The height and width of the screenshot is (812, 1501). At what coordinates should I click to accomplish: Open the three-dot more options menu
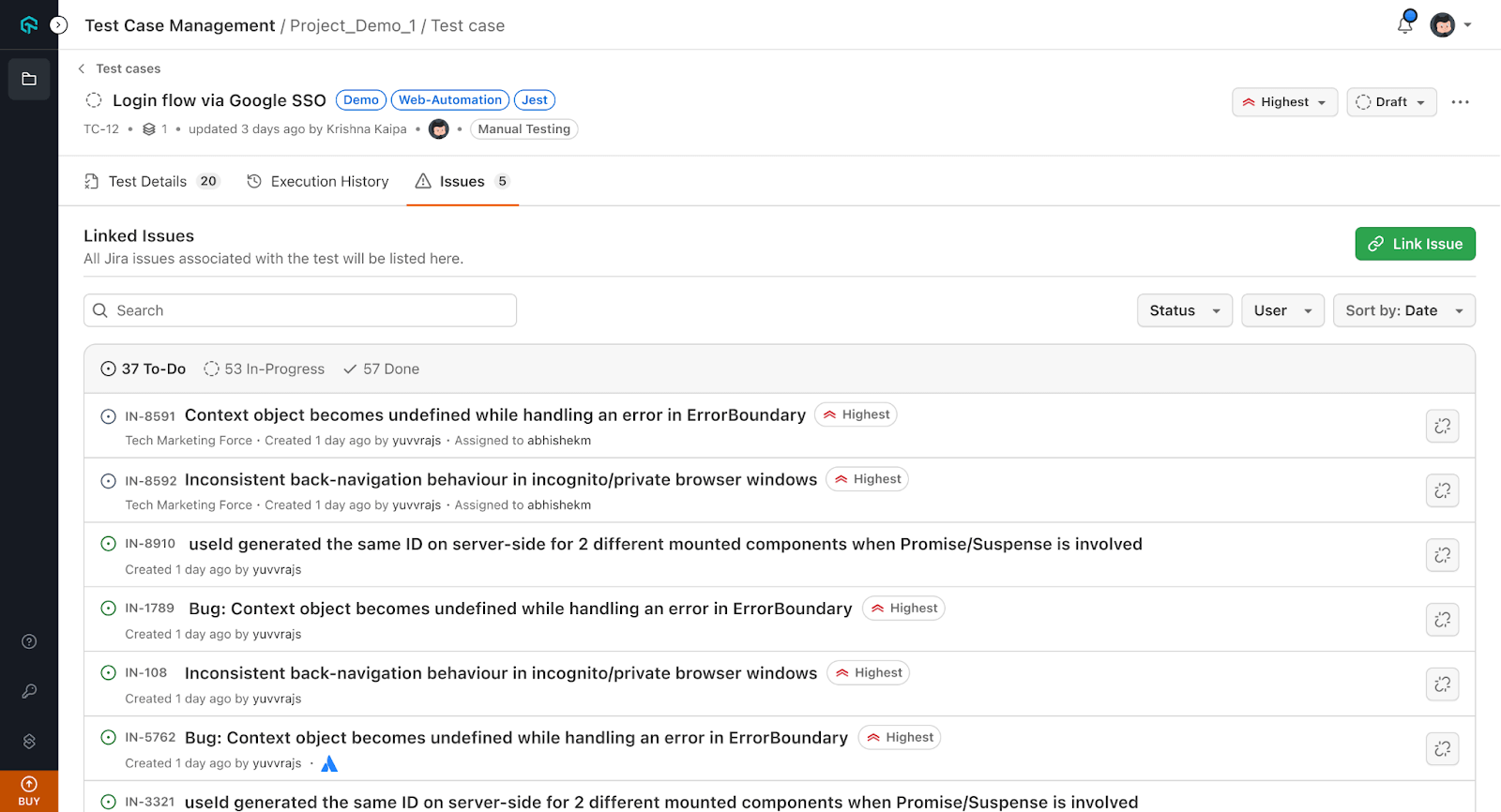click(x=1460, y=102)
